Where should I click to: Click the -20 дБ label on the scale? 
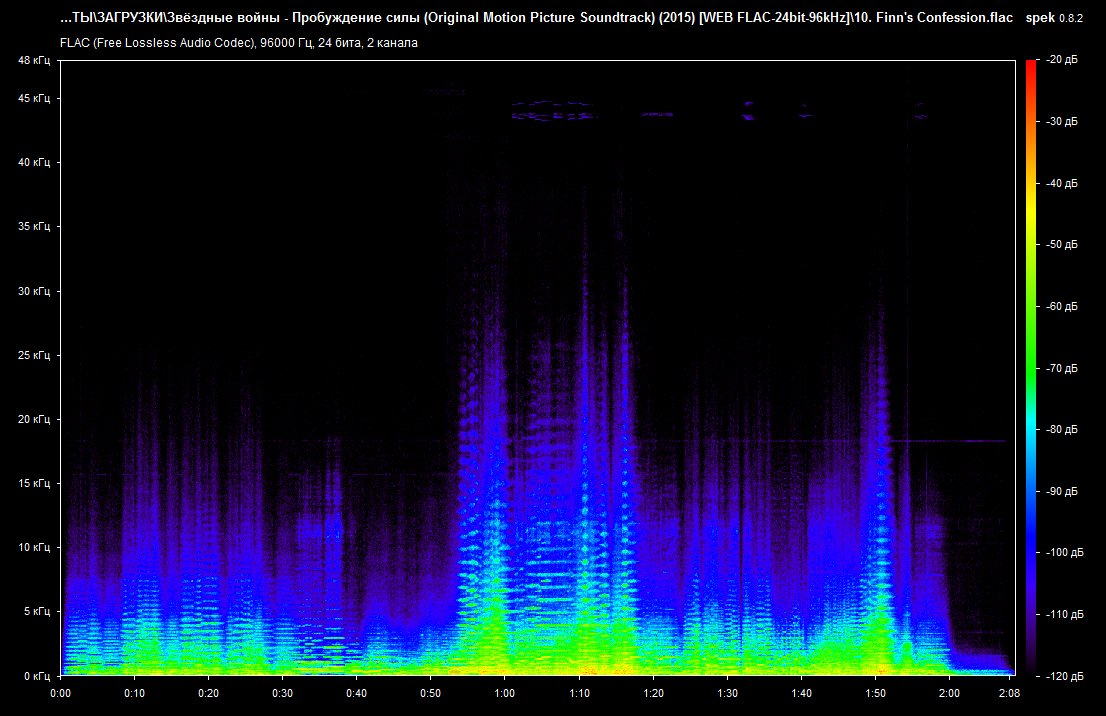pos(1062,61)
